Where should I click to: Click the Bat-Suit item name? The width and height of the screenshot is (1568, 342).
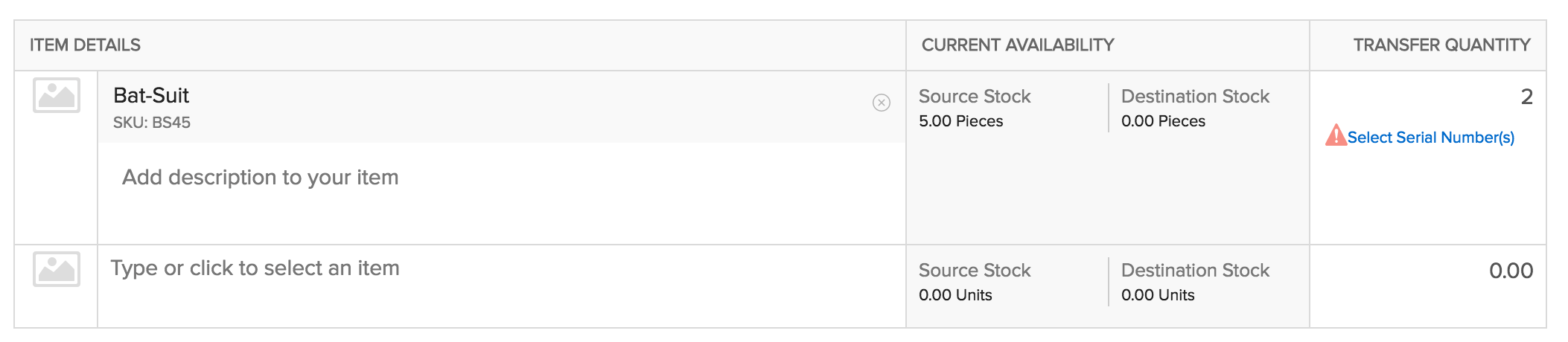[x=151, y=95]
